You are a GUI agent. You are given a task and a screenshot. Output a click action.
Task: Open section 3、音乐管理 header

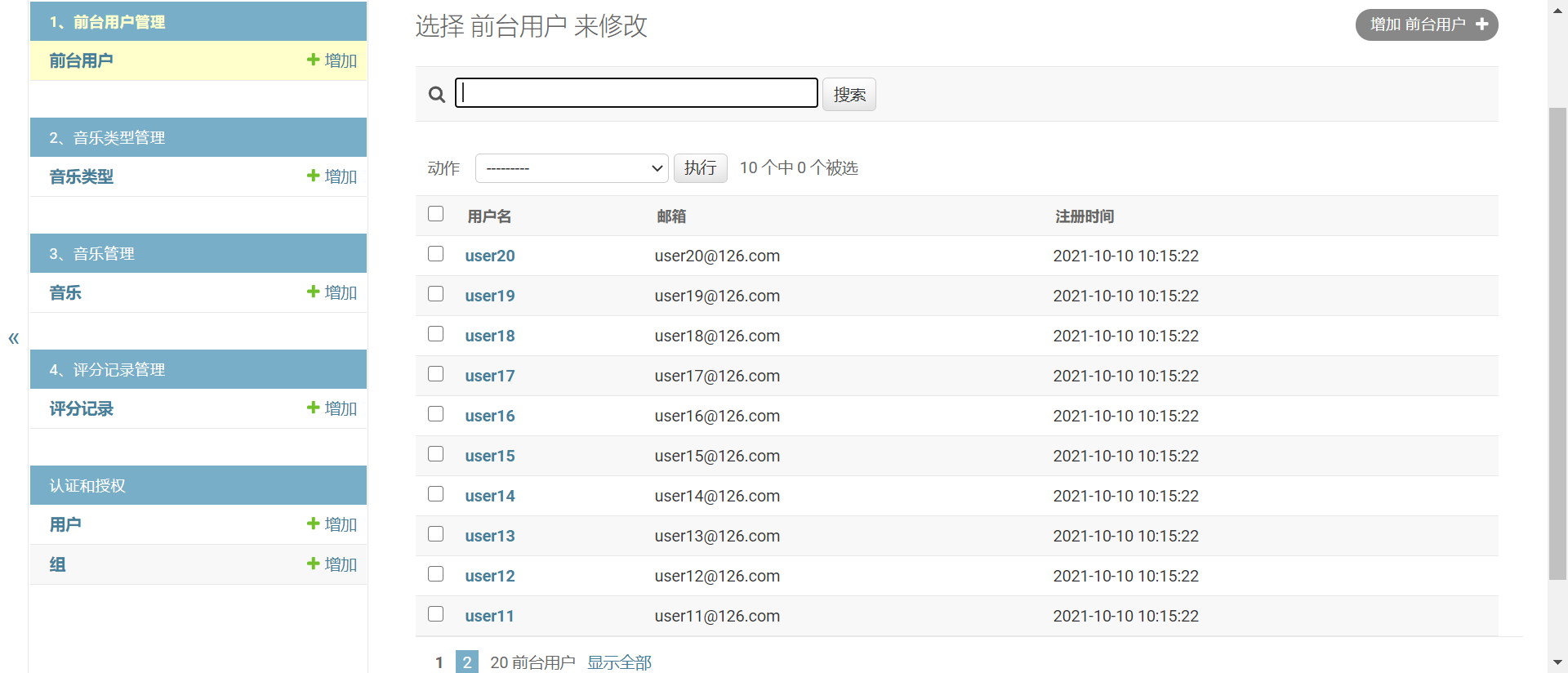click(91, 254)
